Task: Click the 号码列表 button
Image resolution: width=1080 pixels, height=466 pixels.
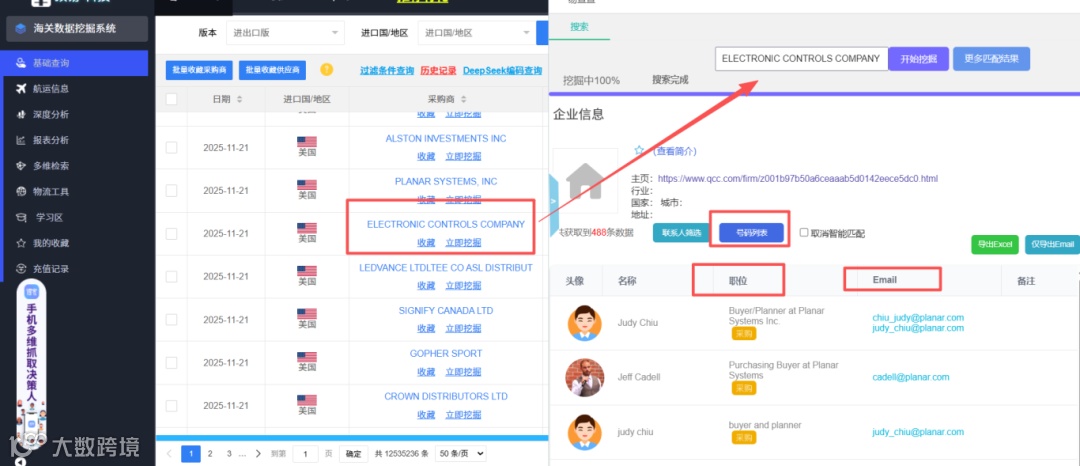Action: (x=751, y=233)
